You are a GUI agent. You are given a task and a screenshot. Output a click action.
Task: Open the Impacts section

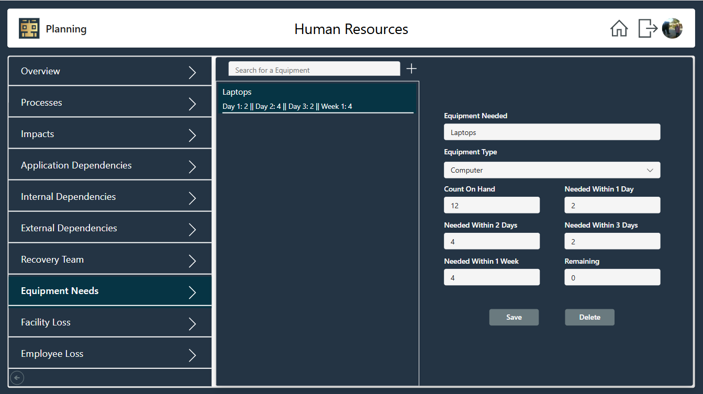pyautogui.click(x=110, y=134)
